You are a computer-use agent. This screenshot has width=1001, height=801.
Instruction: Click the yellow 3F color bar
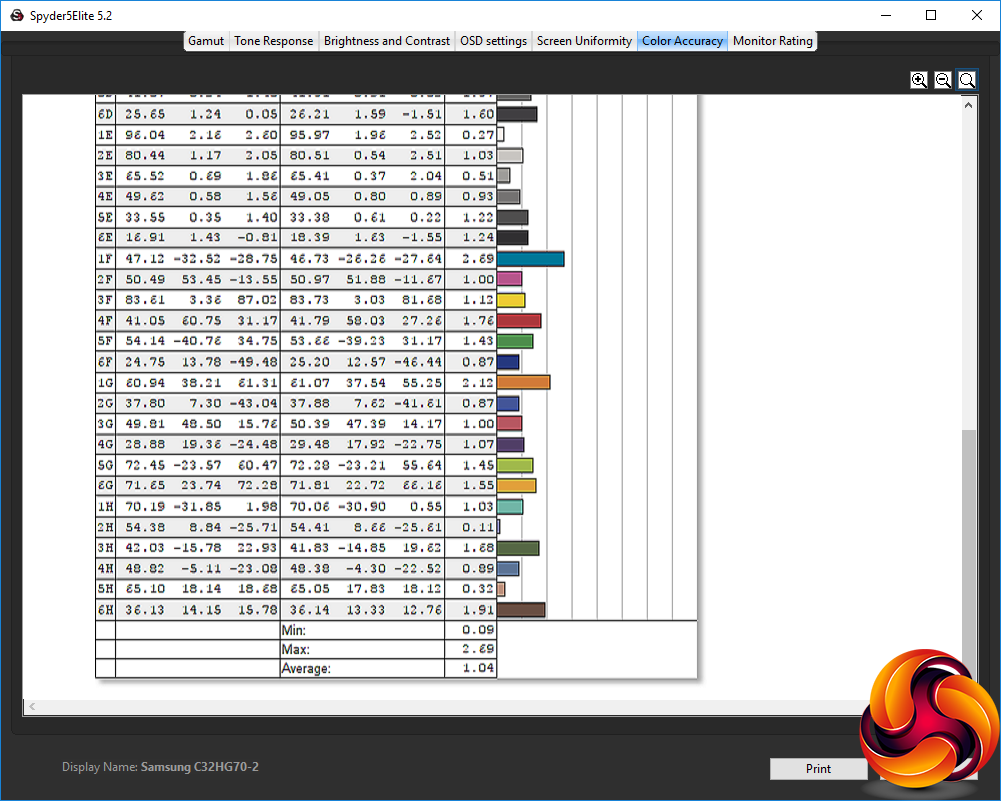tap(511, 300)
